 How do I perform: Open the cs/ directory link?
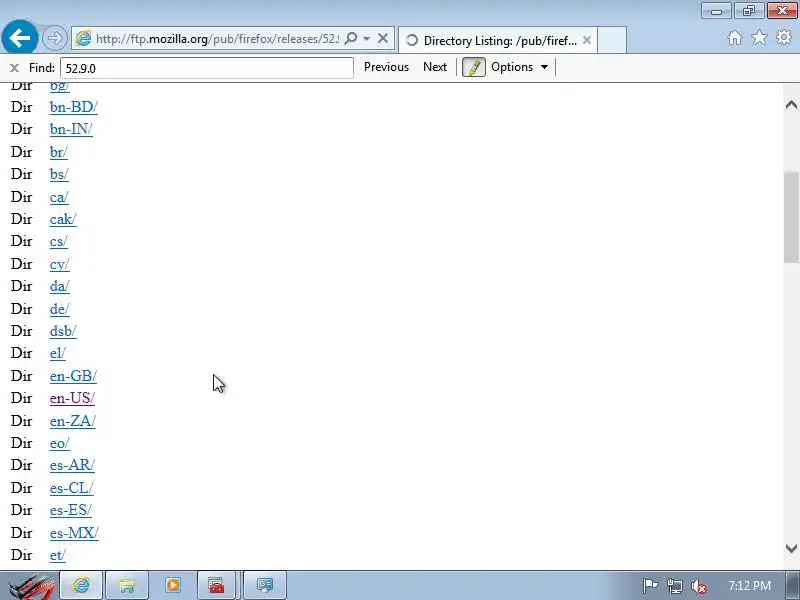point(58,241)
